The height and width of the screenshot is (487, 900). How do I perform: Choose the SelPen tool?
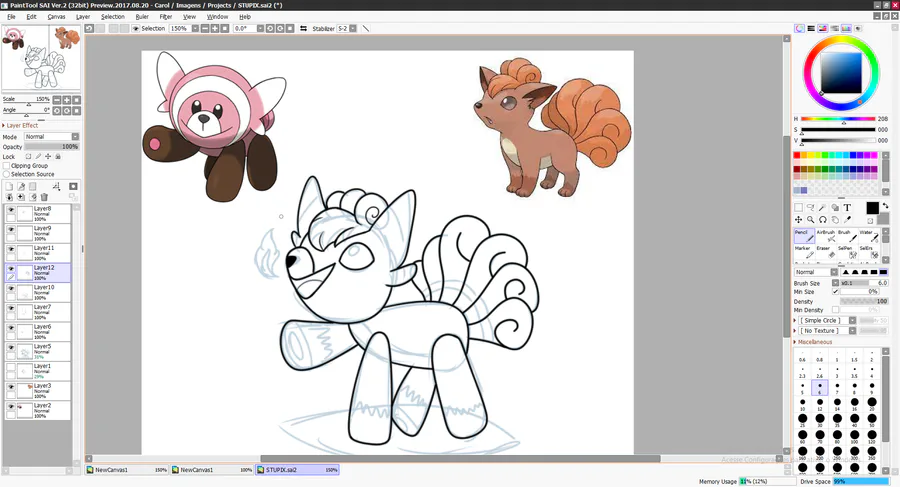click(847, 252)
